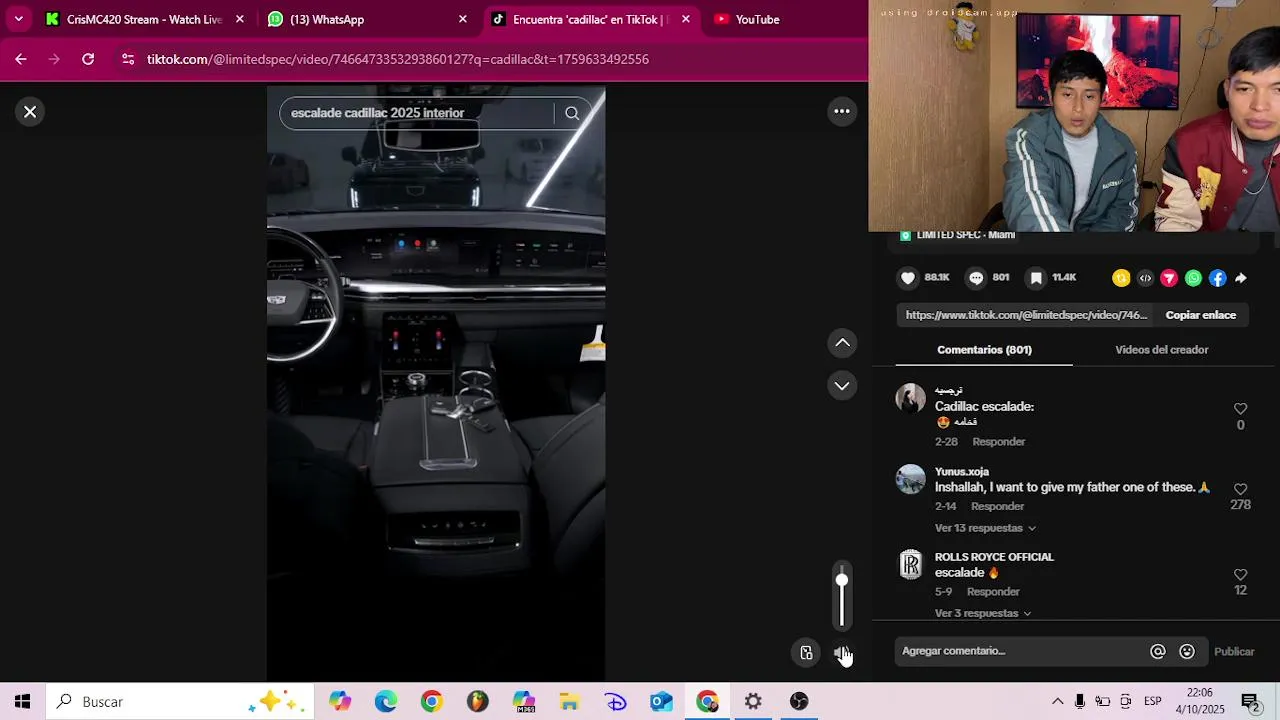Share video to Facebook
Viewport: 1280px width, 720px height.
pos(1217,278)
